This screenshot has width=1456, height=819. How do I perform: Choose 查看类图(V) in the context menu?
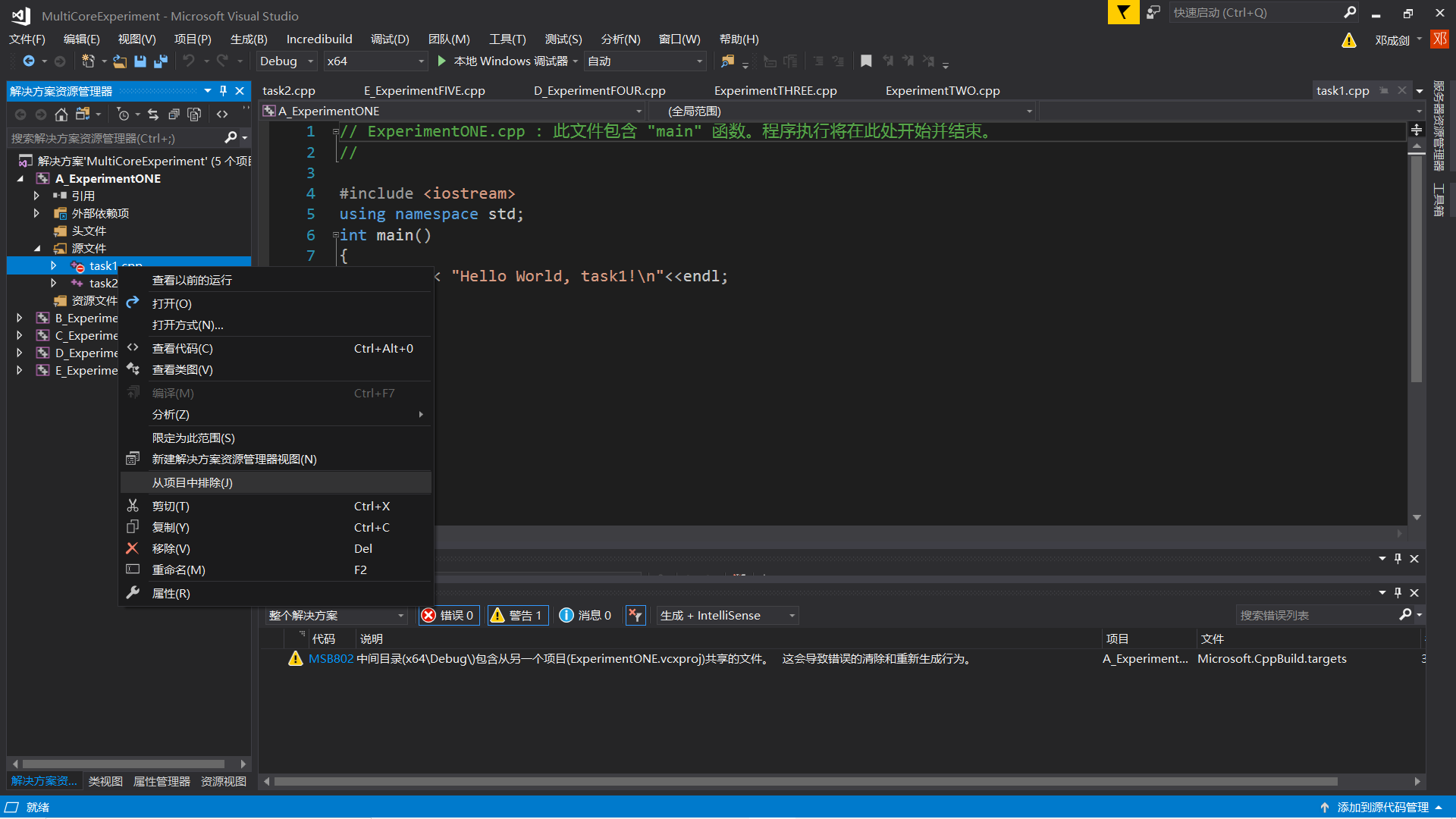(276, 370)
